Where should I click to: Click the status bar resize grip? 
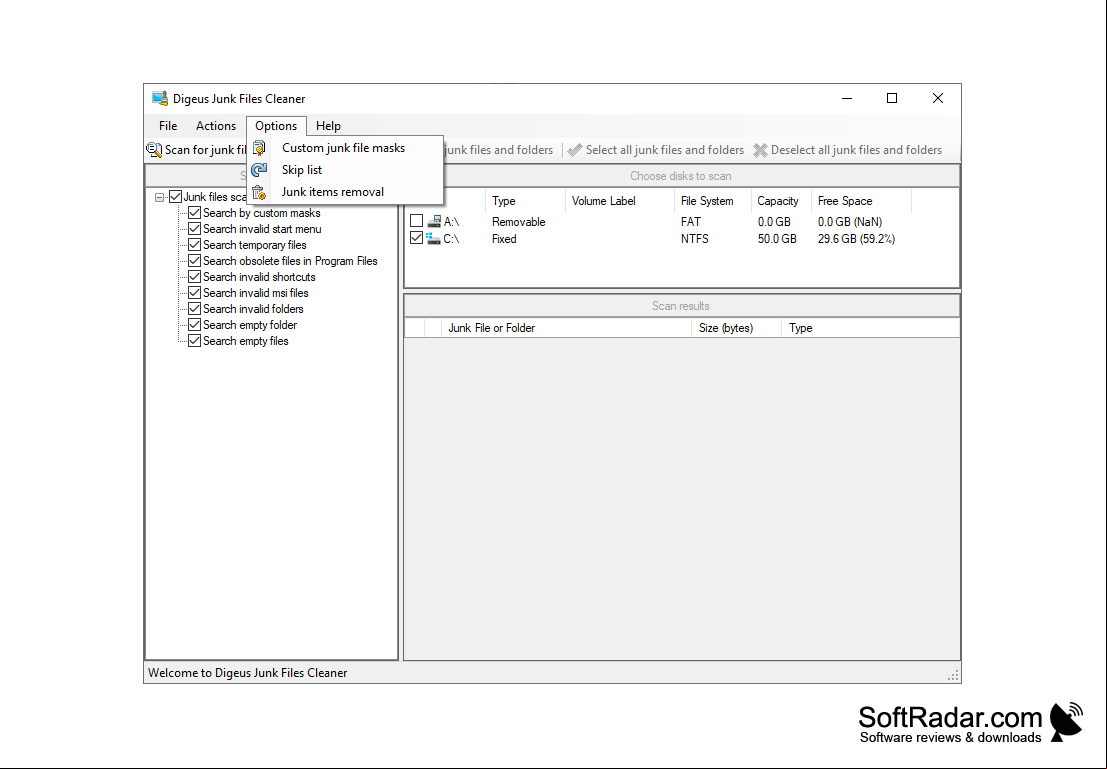tap(953, 676)
